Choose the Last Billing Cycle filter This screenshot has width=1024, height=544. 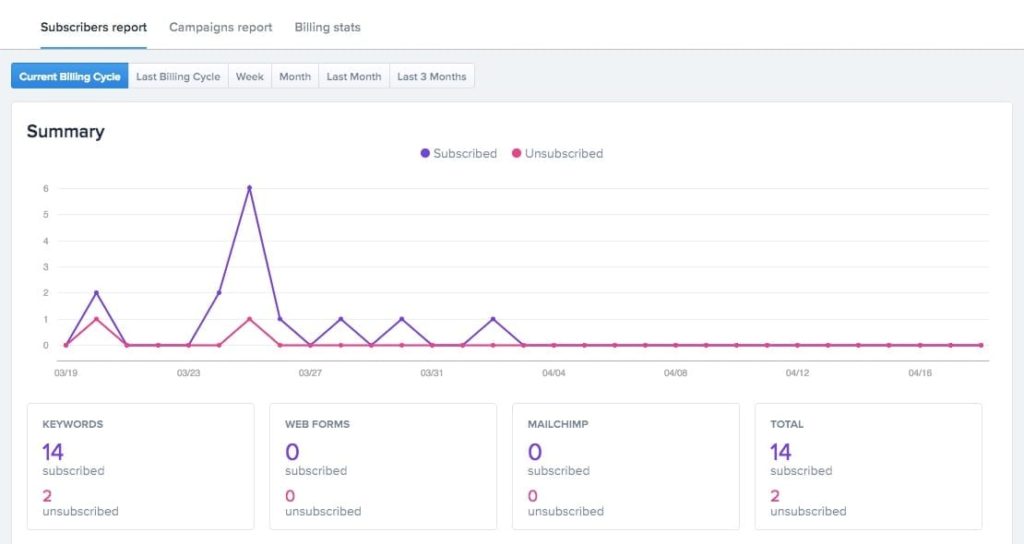coord(178,77)
